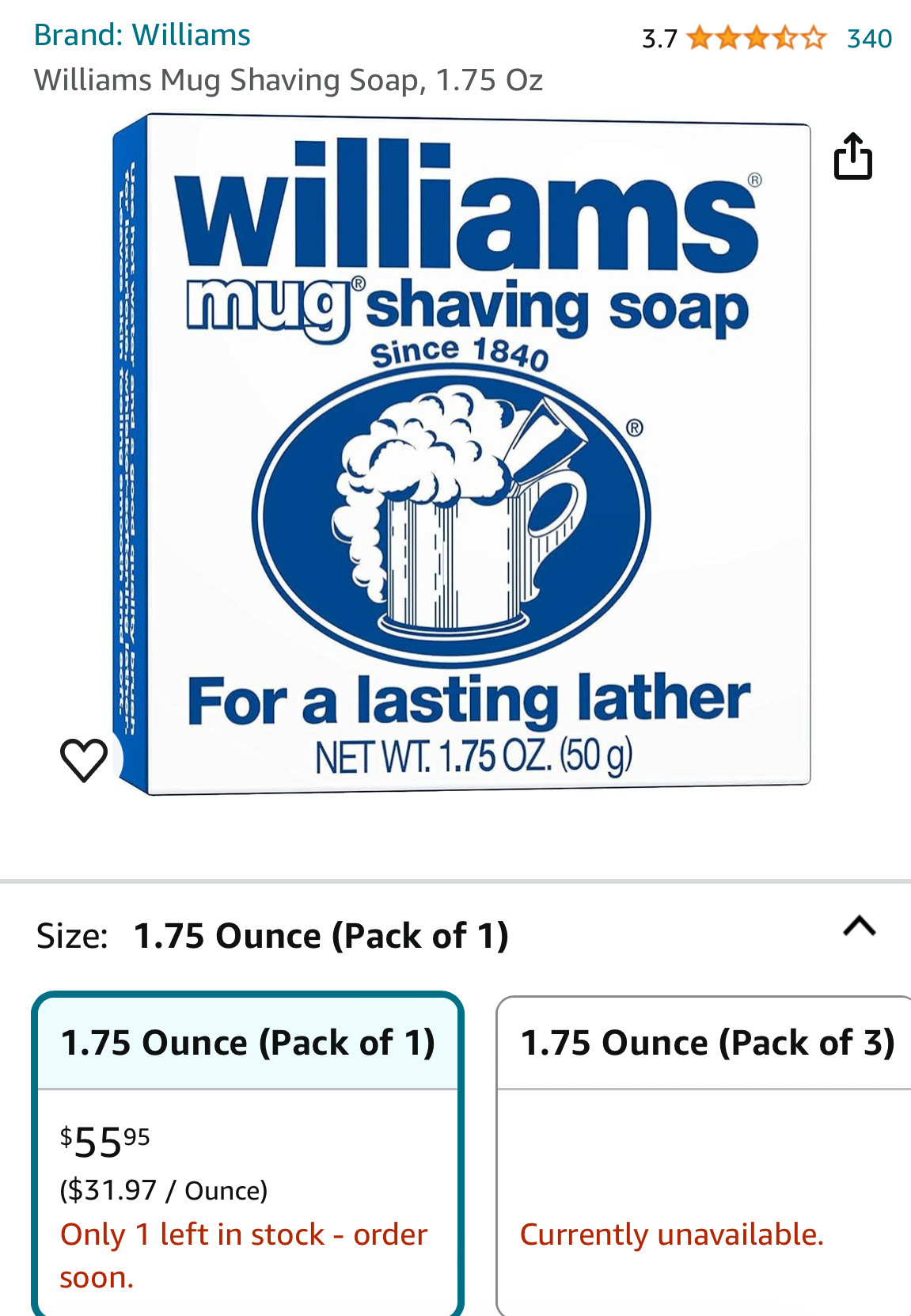Screen dimensions: 911x1316
Task: Click the blue side panel of soap box
Action: (x=131, y=455)
